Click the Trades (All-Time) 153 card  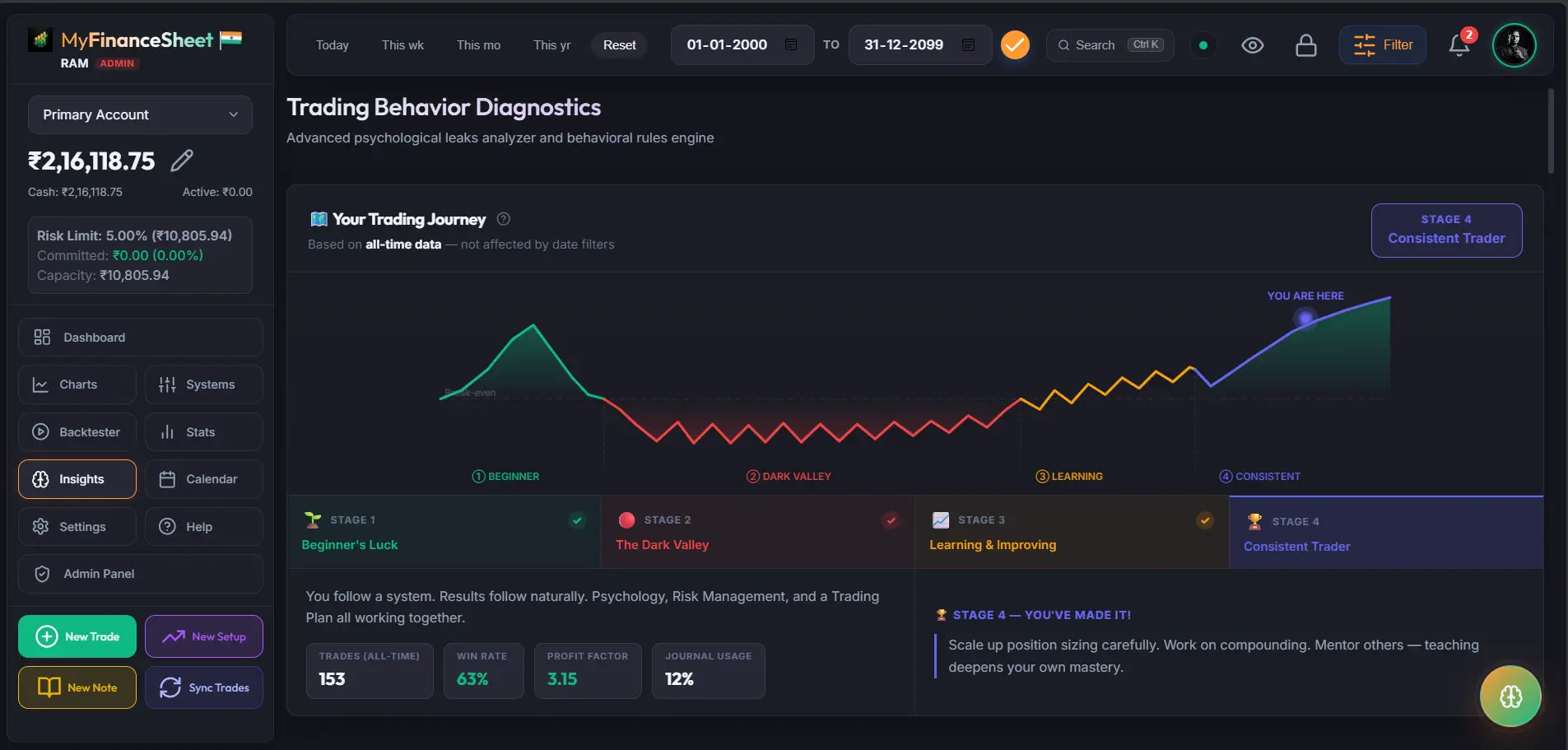(370, 671)
